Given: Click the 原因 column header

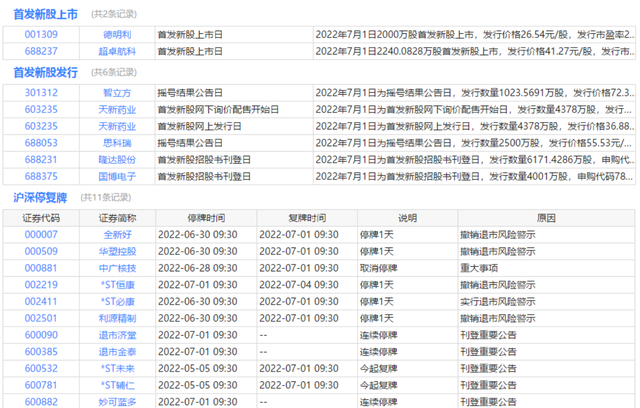Looking at the screenshot, I should tap(546, 218).
